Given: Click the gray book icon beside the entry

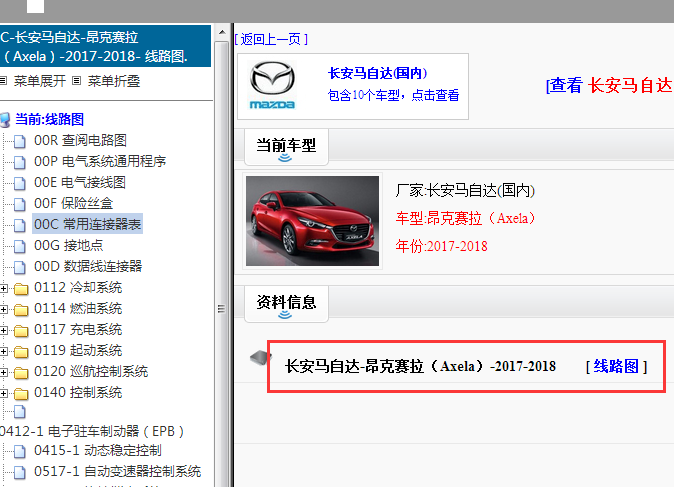Looking at the screenshot, I should point(261,358).
